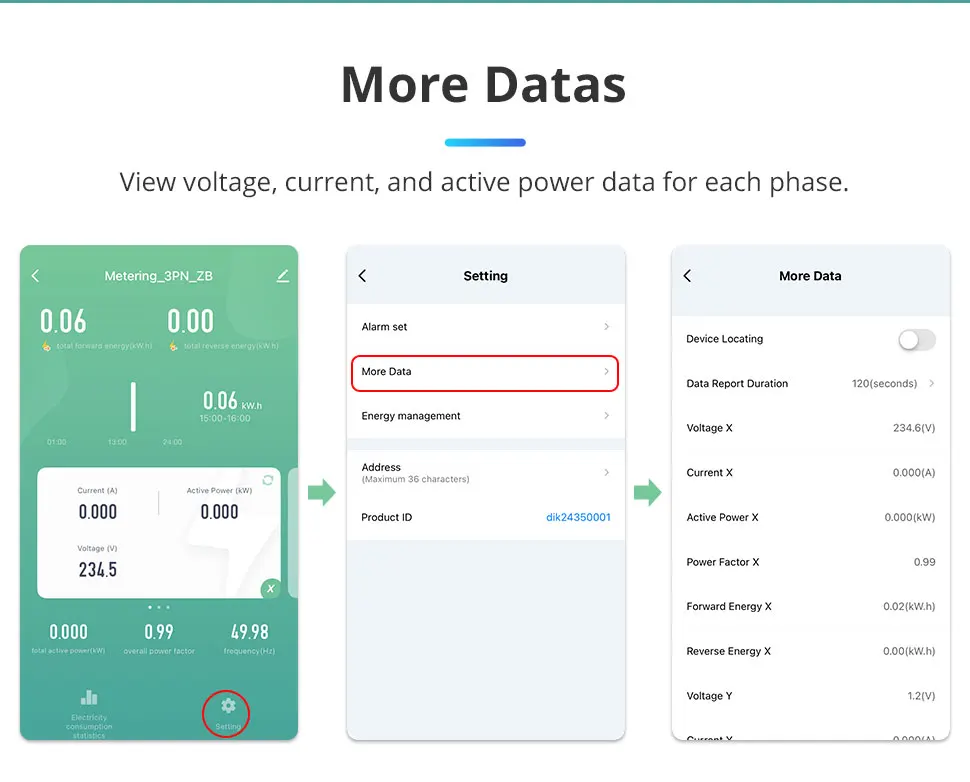Screen dimensions: 970x782
Task: Tap the Voltage X reading row
Action: (x=810, y=428)
